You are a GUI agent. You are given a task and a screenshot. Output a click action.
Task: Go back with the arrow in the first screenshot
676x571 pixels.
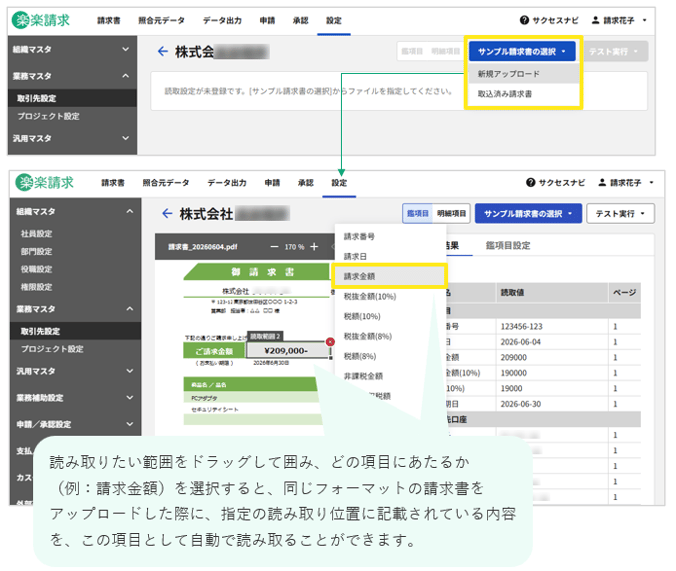[x=163, y=52]
